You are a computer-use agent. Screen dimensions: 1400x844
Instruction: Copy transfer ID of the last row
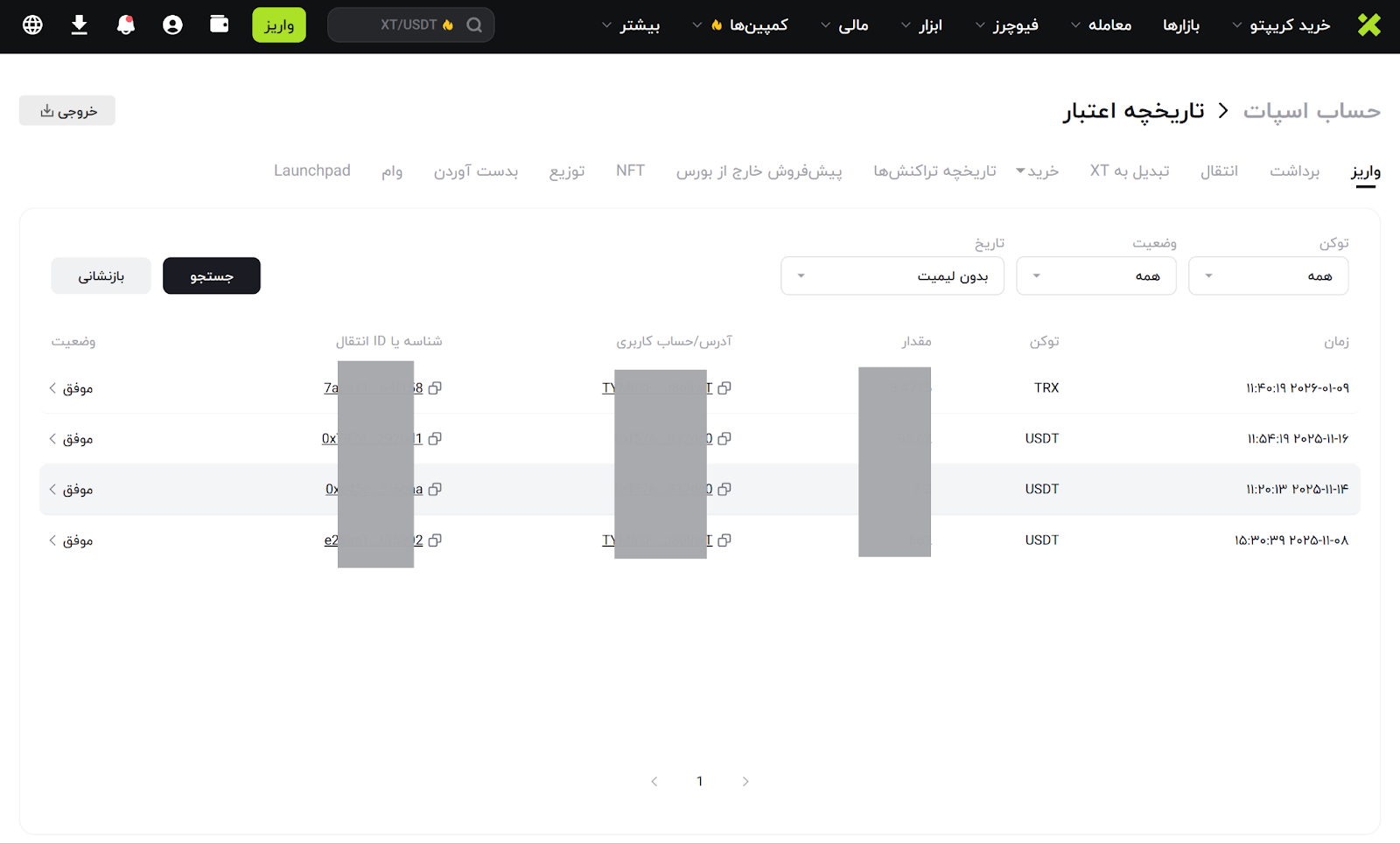pyautogui.click(x=435, y=541)
